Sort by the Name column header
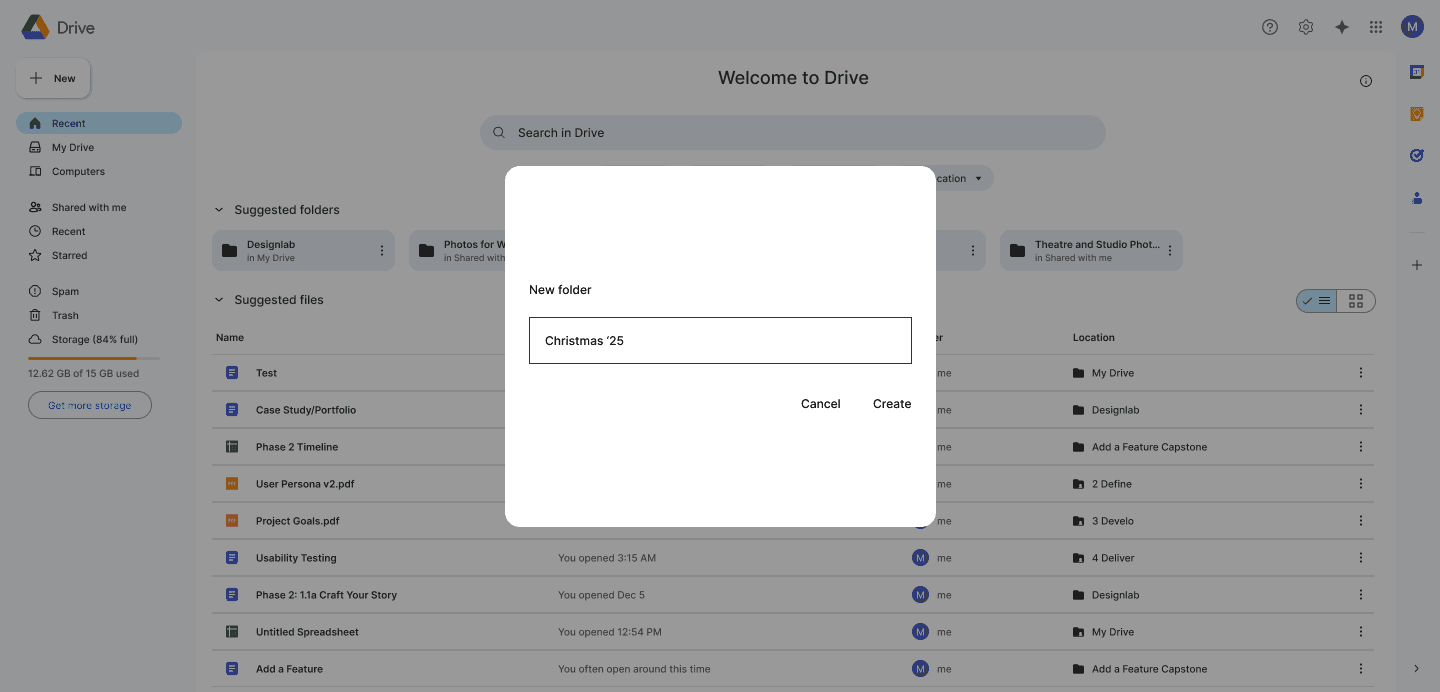This screenshot has height=692, width=1440. point(230,338)
